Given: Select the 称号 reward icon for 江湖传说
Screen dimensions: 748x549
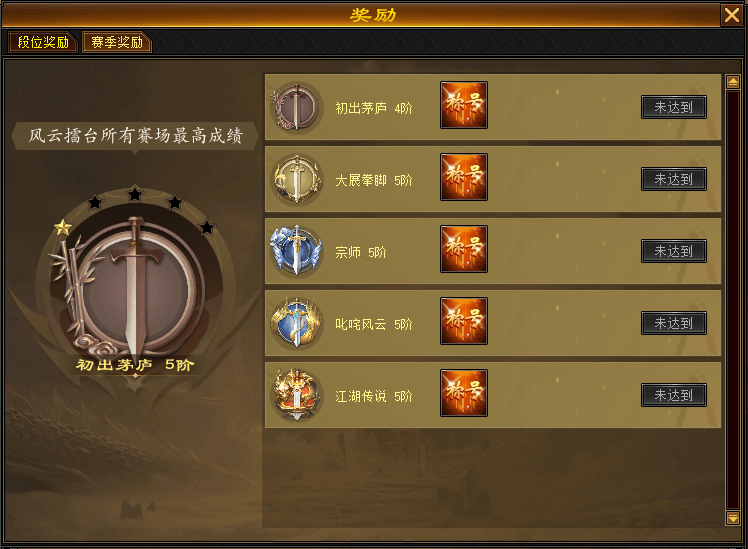Looking at the screenshot, I should coord(464,393).
